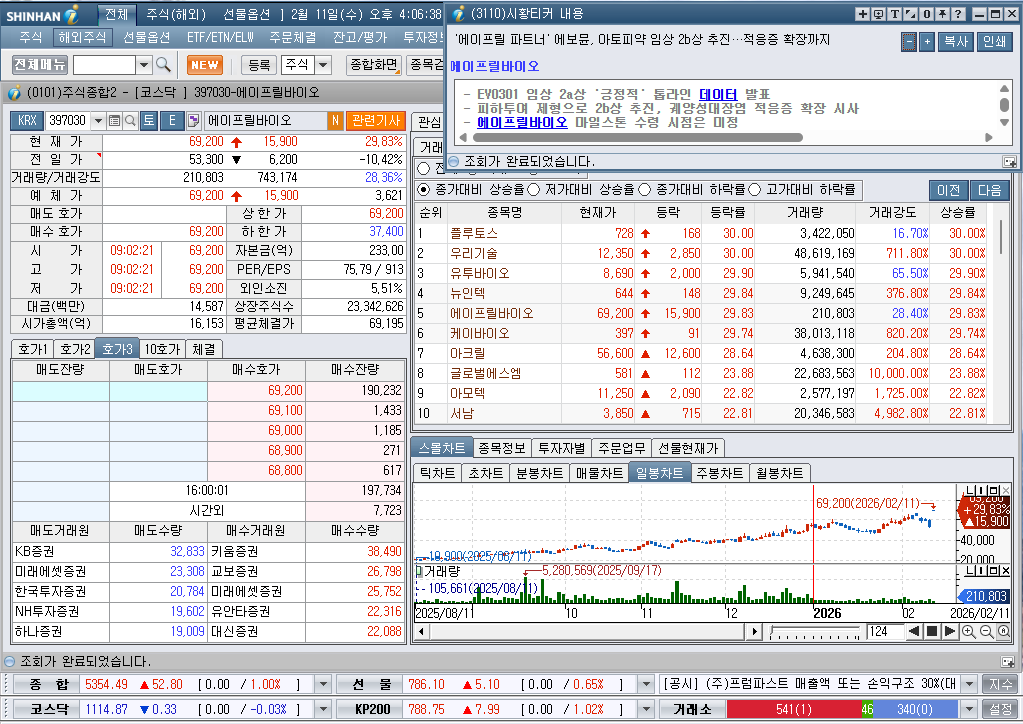Click the 복사 copy button in news window
This screenshot has width=1023, height=724.
point(956,42)
